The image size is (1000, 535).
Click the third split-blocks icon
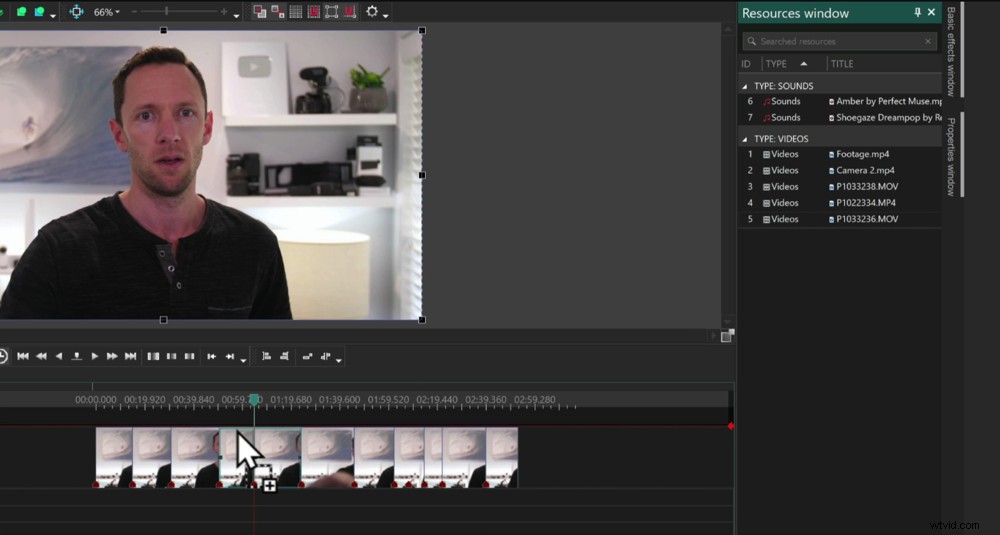189,356
